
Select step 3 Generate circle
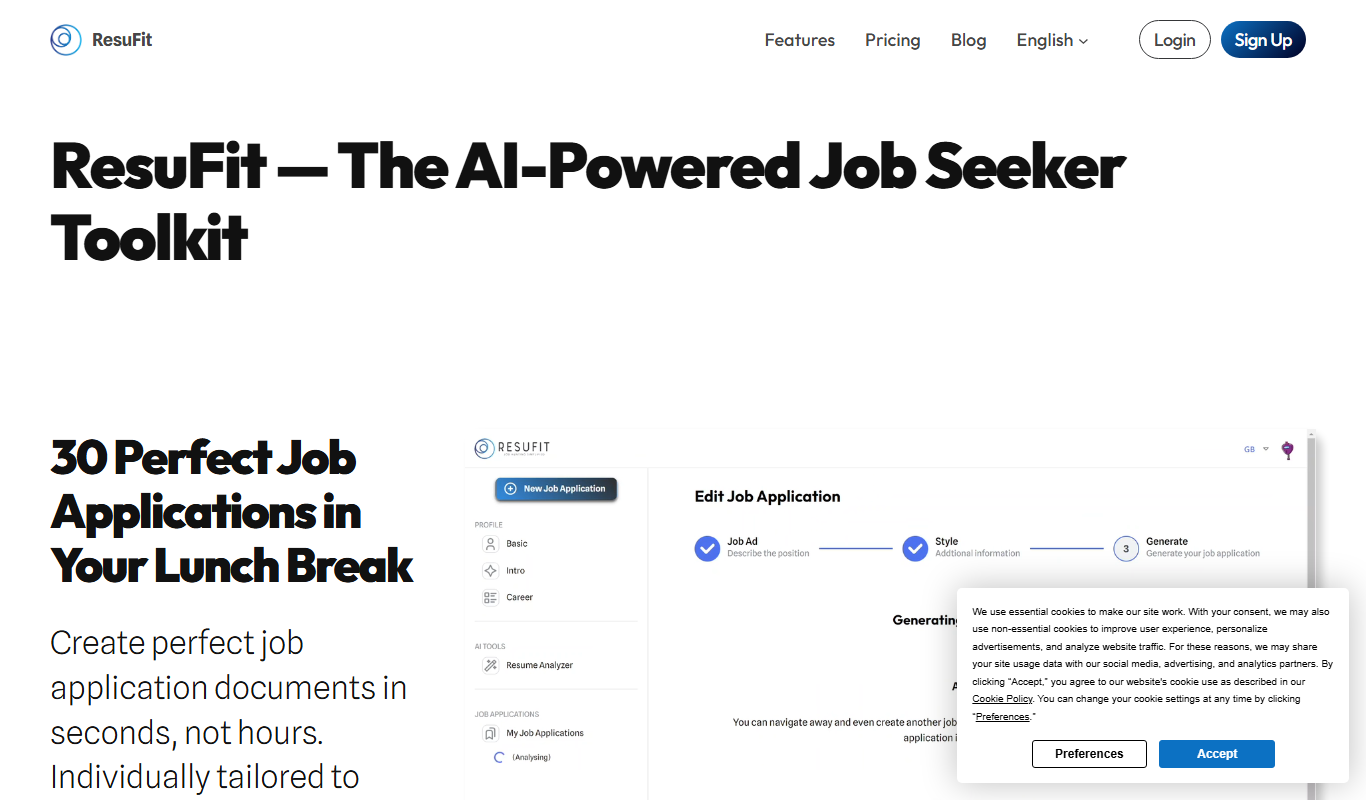click(1126, 548)
